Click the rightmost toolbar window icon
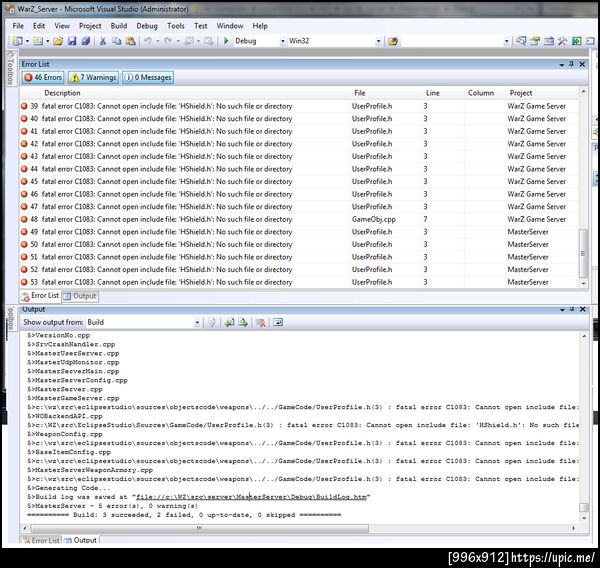Viewport: 600px width, 568px height. (590, 41)
